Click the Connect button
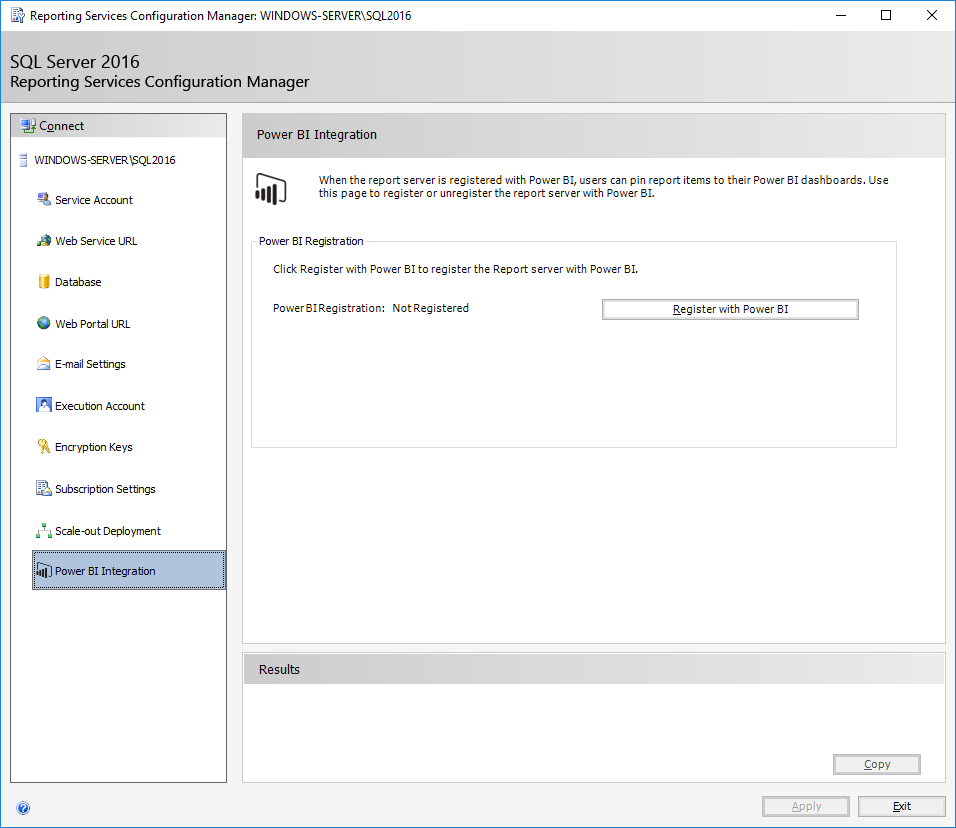956x828 pixels. click(x=118, y=126)
